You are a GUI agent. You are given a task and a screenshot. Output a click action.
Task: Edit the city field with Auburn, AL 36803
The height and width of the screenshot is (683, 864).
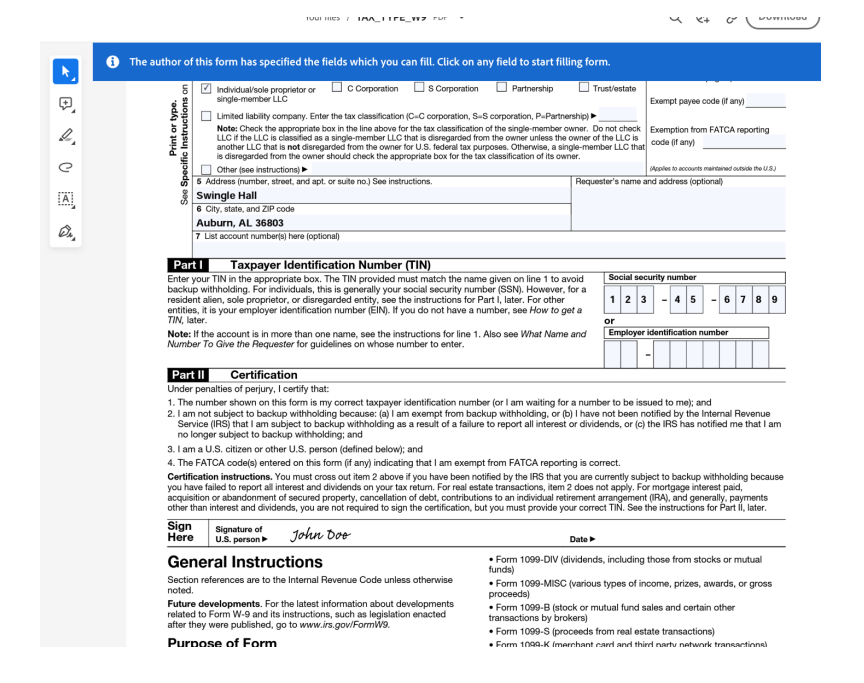pyautogui.click(x=382, y=223)
